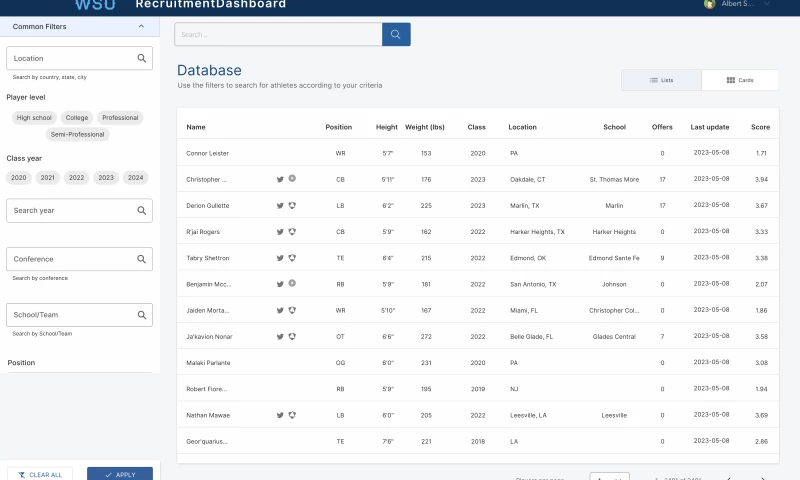Screen dimensions: 800x480
Task: Open Benjamin Mcc...'s Twitter icon
Action: click(x=280, y=284)
